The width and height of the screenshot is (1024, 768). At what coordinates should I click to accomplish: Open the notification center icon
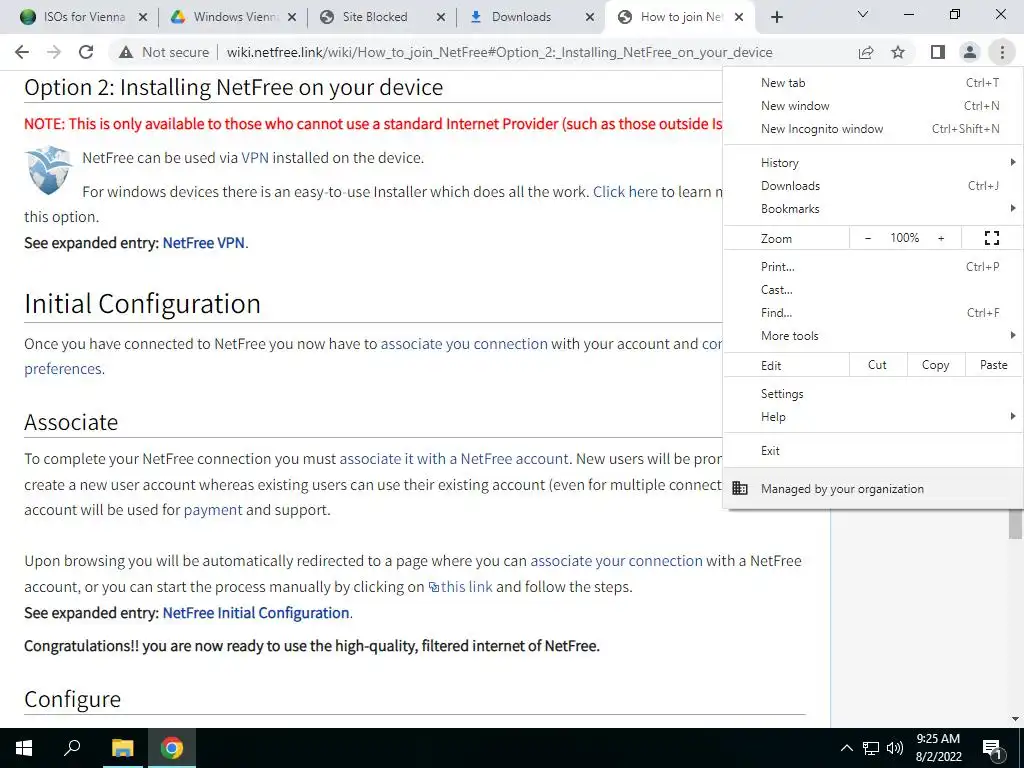(x=992, y=749)
